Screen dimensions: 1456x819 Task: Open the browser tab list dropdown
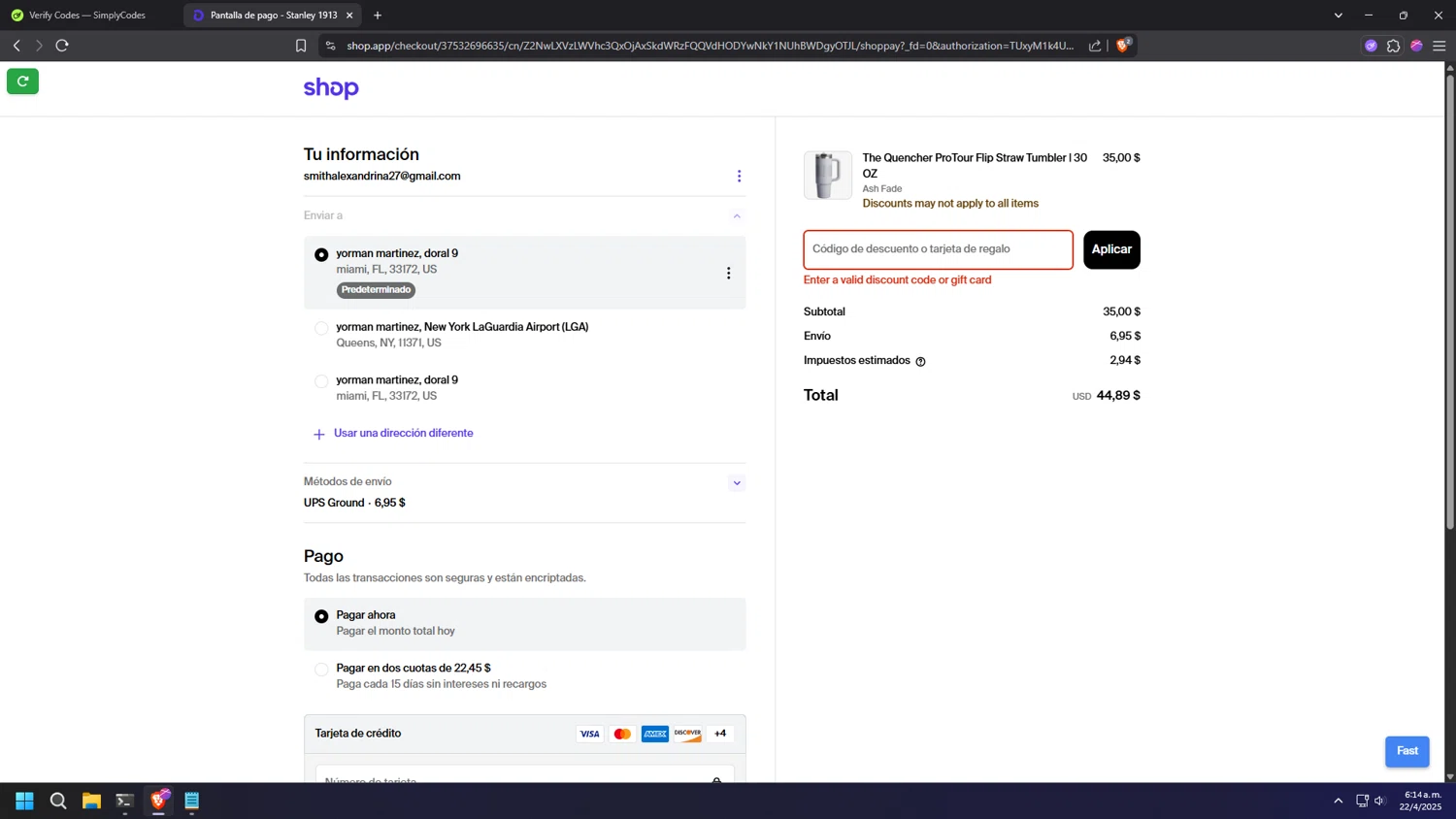point(1339,16)
